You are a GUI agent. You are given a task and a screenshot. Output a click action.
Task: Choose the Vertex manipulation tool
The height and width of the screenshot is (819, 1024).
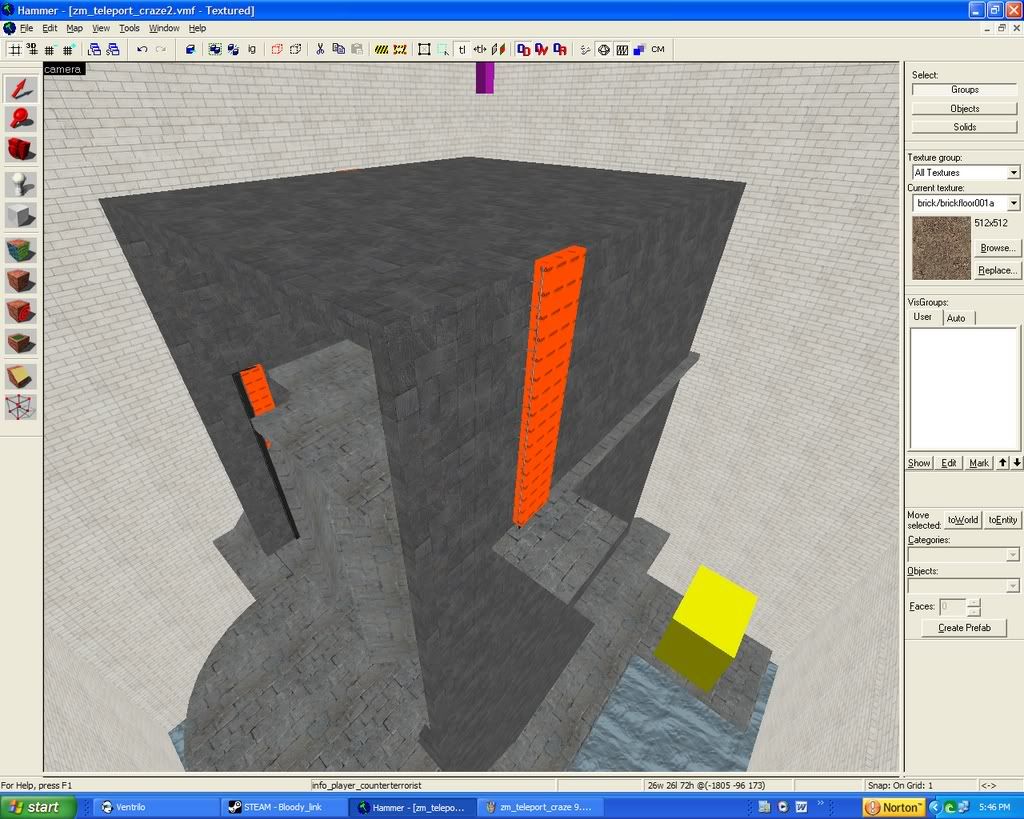21,407
